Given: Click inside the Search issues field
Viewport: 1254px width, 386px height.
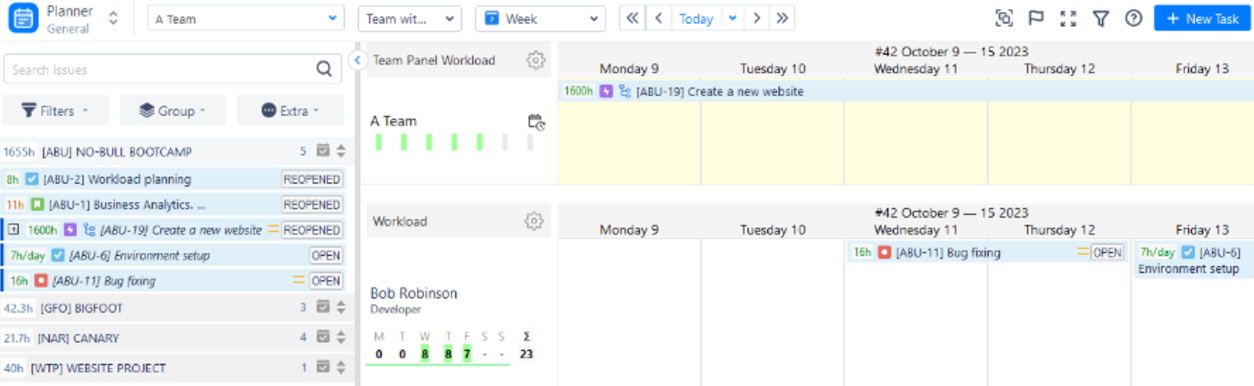Looking at the screenshot, I should [x=160, y=69].
